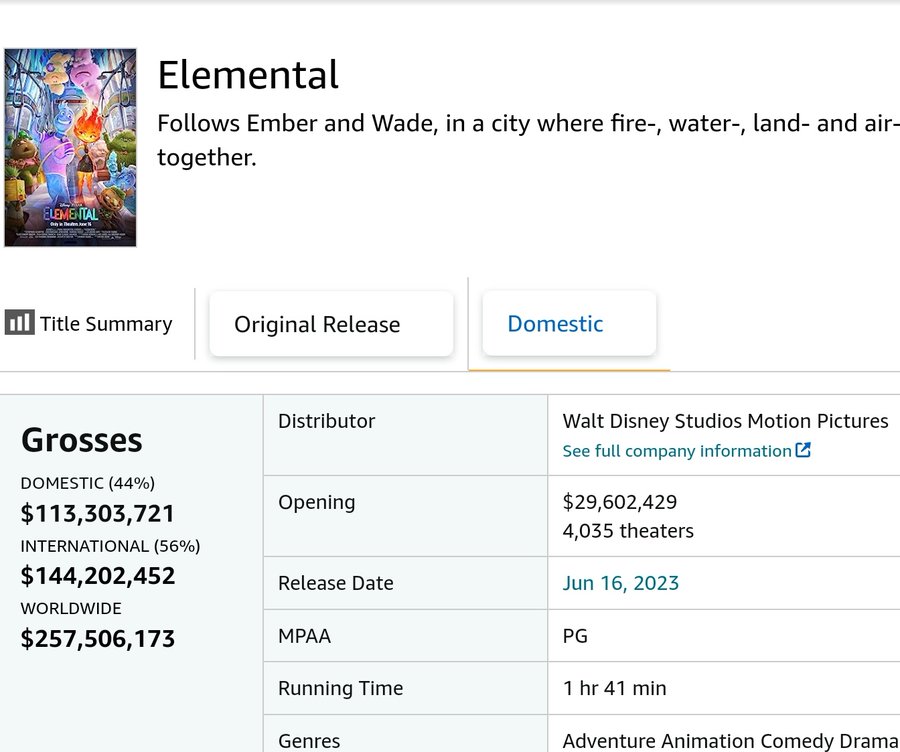Click the Distributor row label
Image resolution: width=900 pixels, height=752 pixels.
coord(327,421)
